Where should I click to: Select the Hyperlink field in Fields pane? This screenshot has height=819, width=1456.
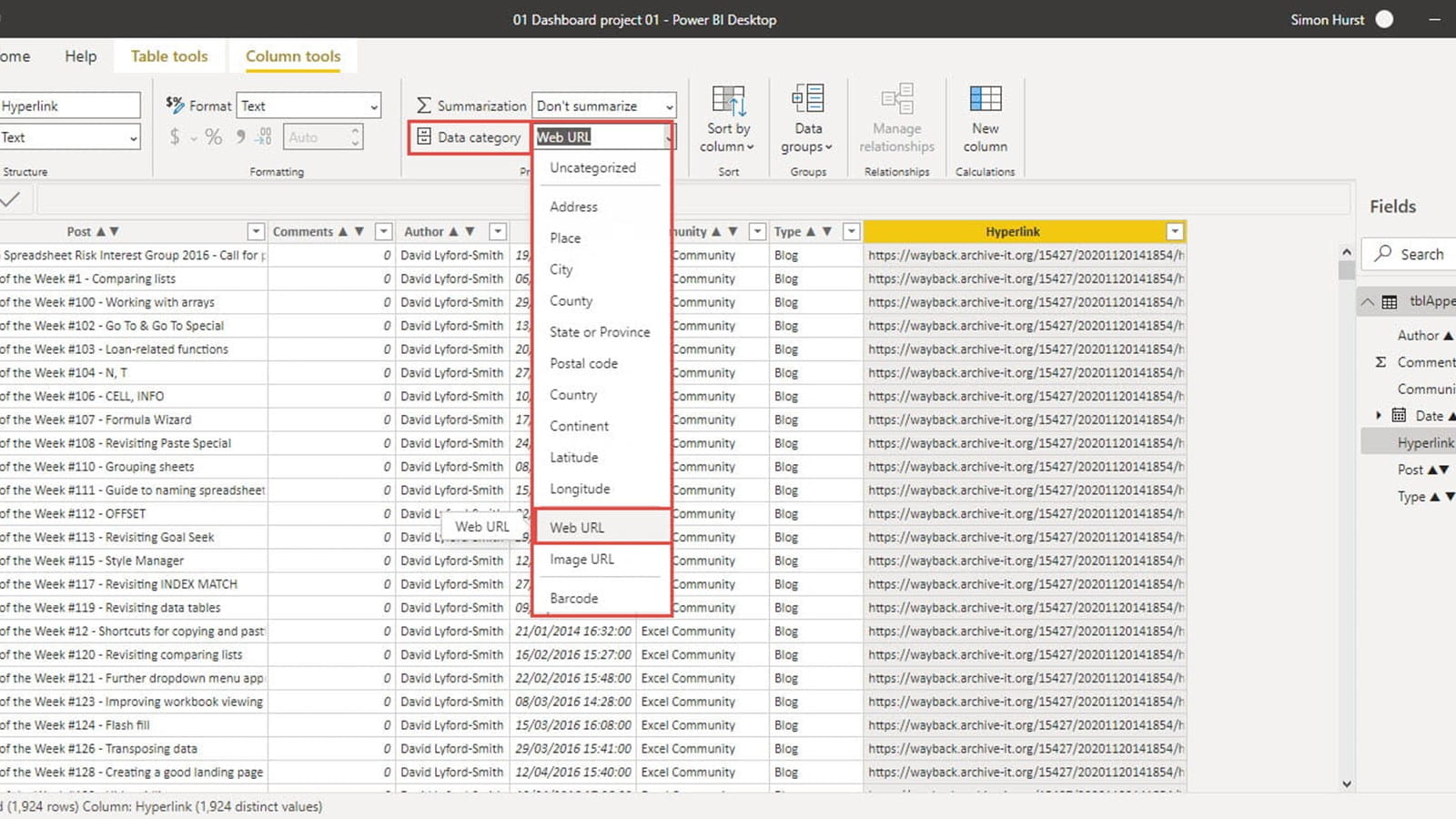click(x=1424, y=443)
